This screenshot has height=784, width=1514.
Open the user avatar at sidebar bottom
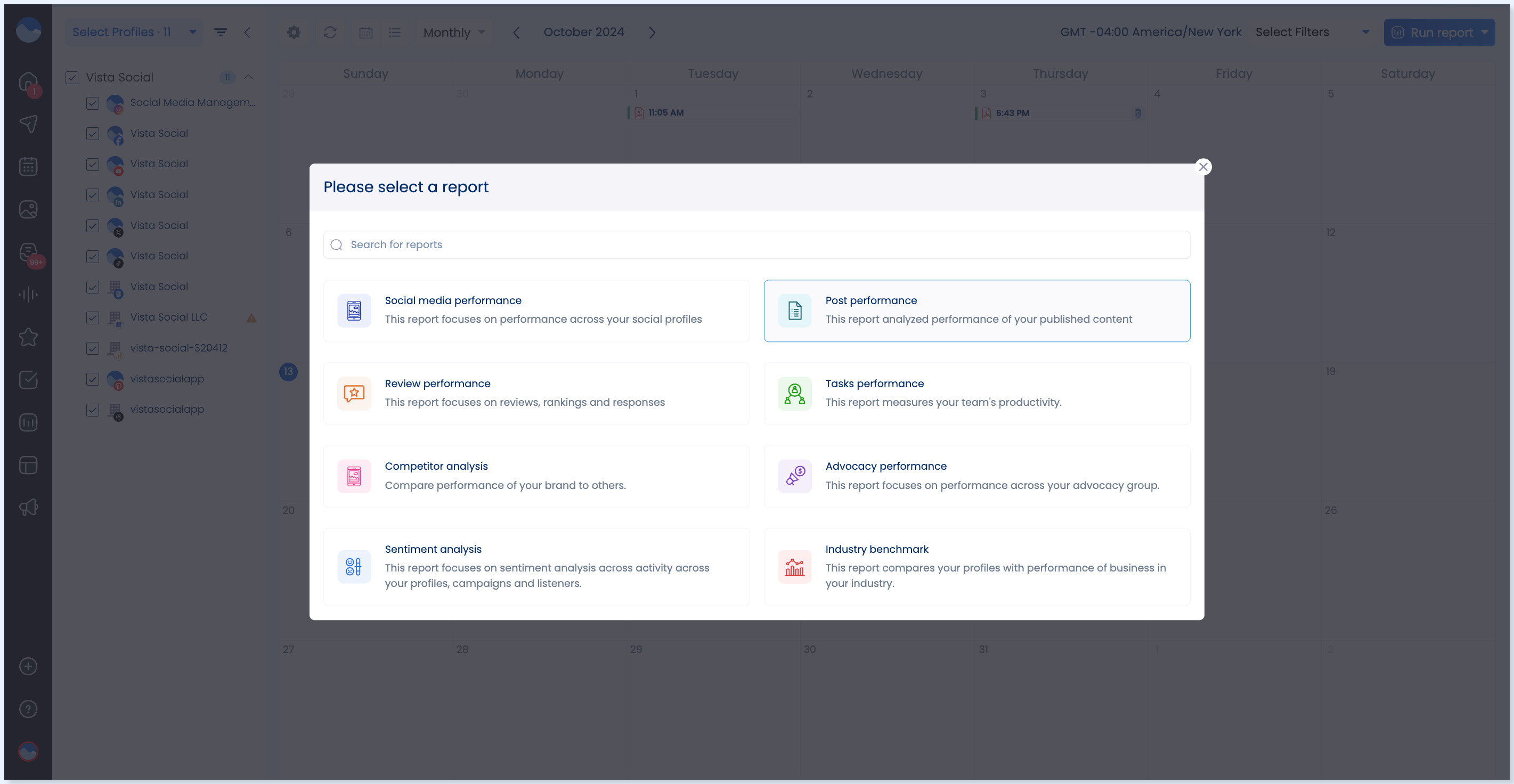click(x=28, y=751)
